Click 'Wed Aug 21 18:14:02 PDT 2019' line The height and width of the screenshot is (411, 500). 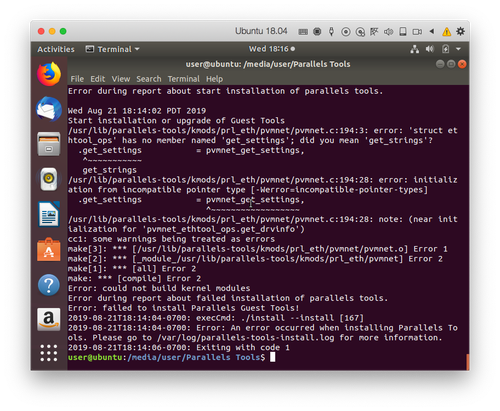point(137,111)
